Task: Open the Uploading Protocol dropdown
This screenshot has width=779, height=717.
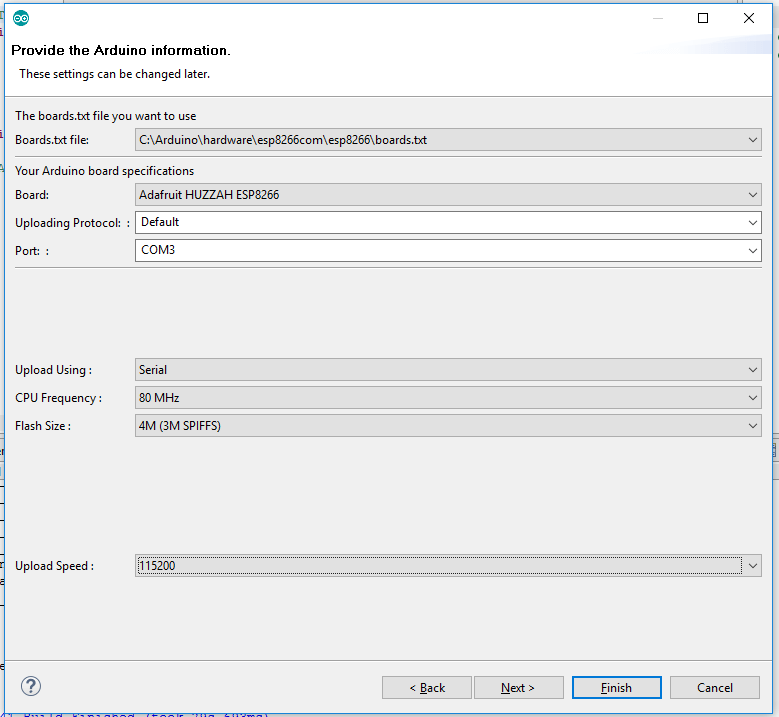Action: point(448,222)
